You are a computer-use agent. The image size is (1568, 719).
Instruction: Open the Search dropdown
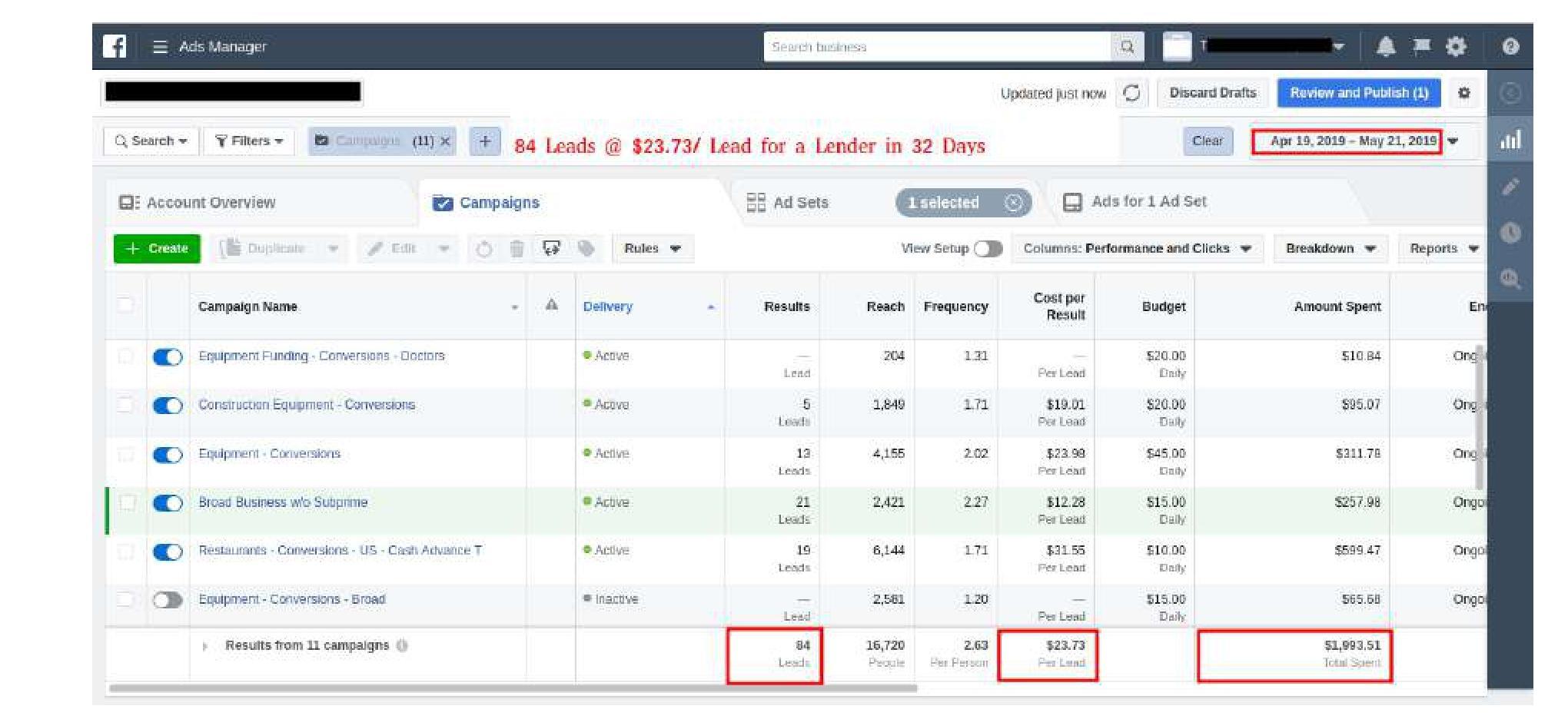tap(151, 141)
